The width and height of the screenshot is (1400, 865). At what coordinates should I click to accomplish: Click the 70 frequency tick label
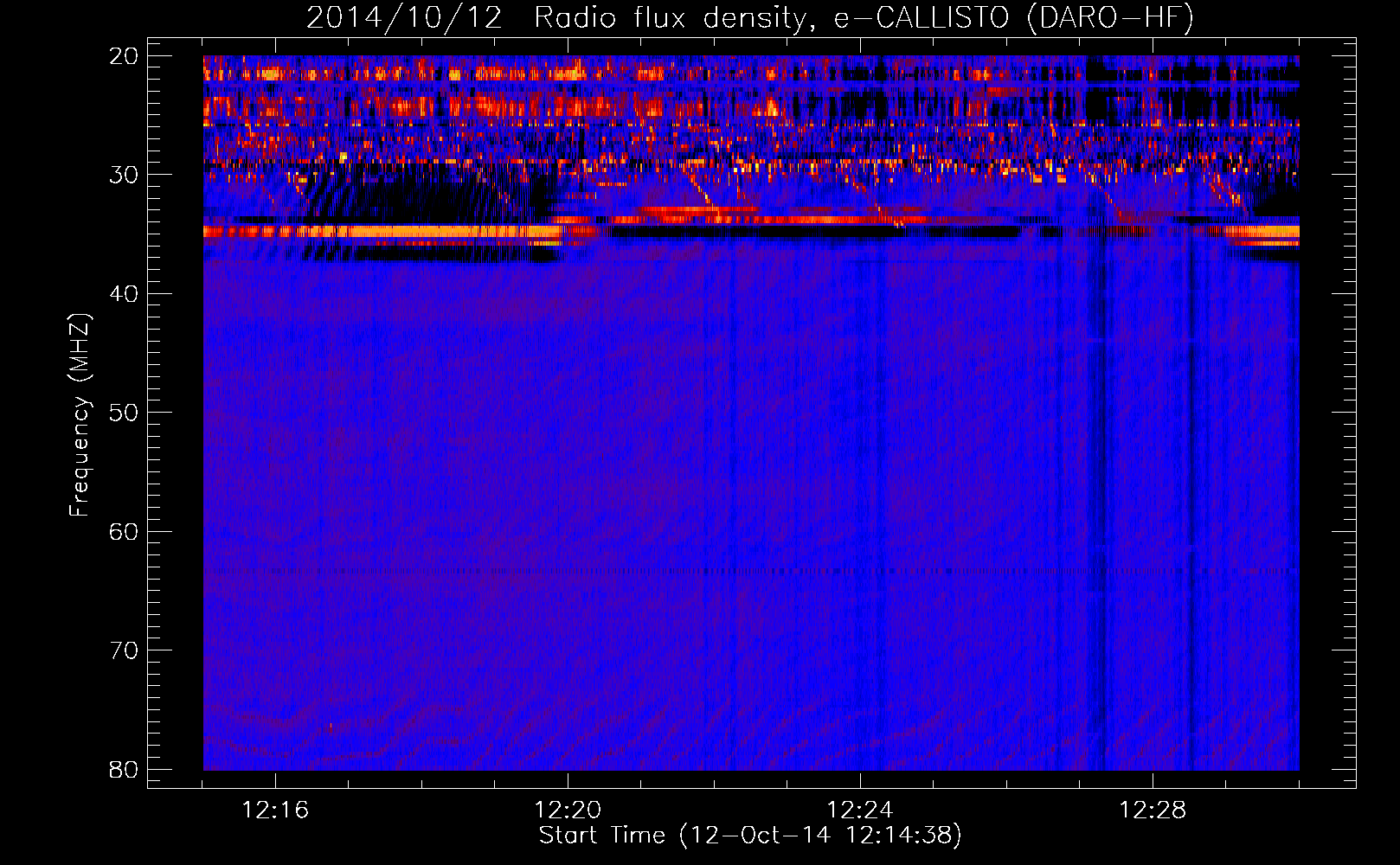tap(124, 650)
